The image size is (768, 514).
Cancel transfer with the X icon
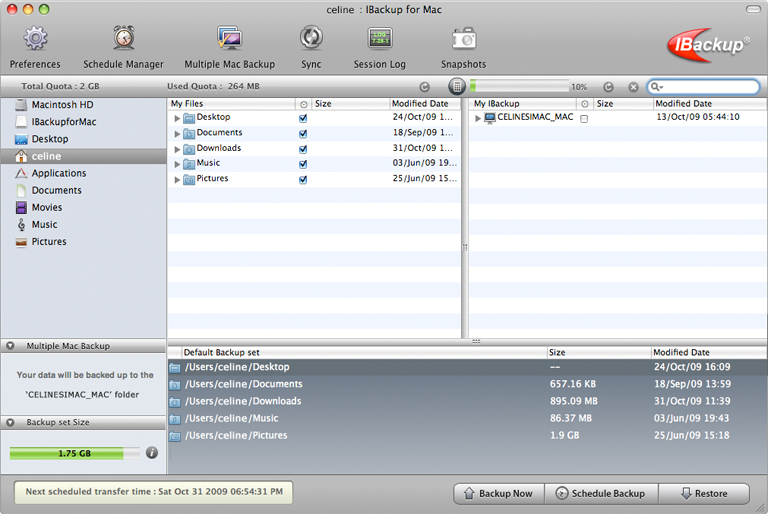coord(633,87)
